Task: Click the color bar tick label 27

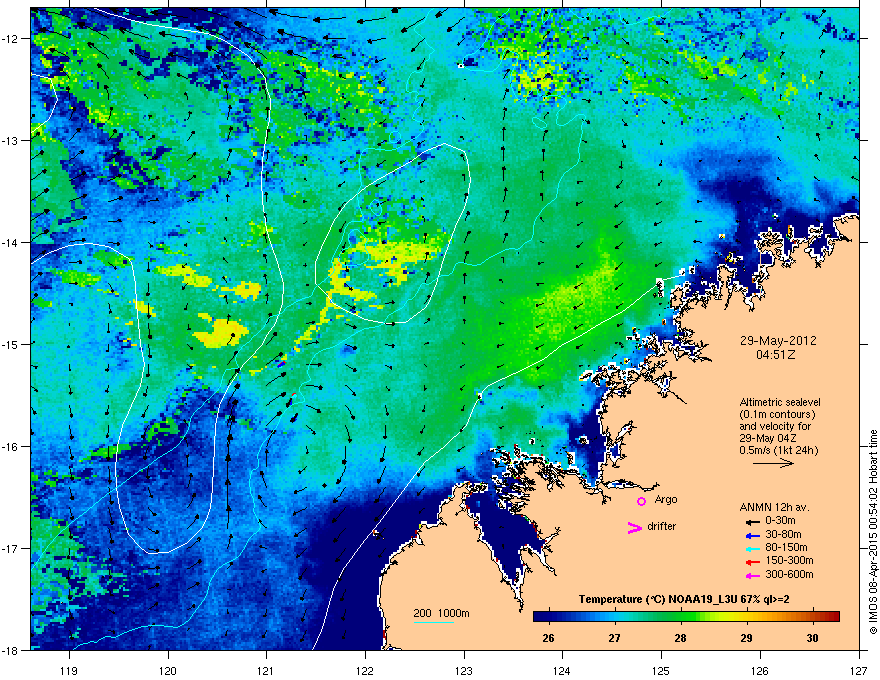Action: (615, 638)
